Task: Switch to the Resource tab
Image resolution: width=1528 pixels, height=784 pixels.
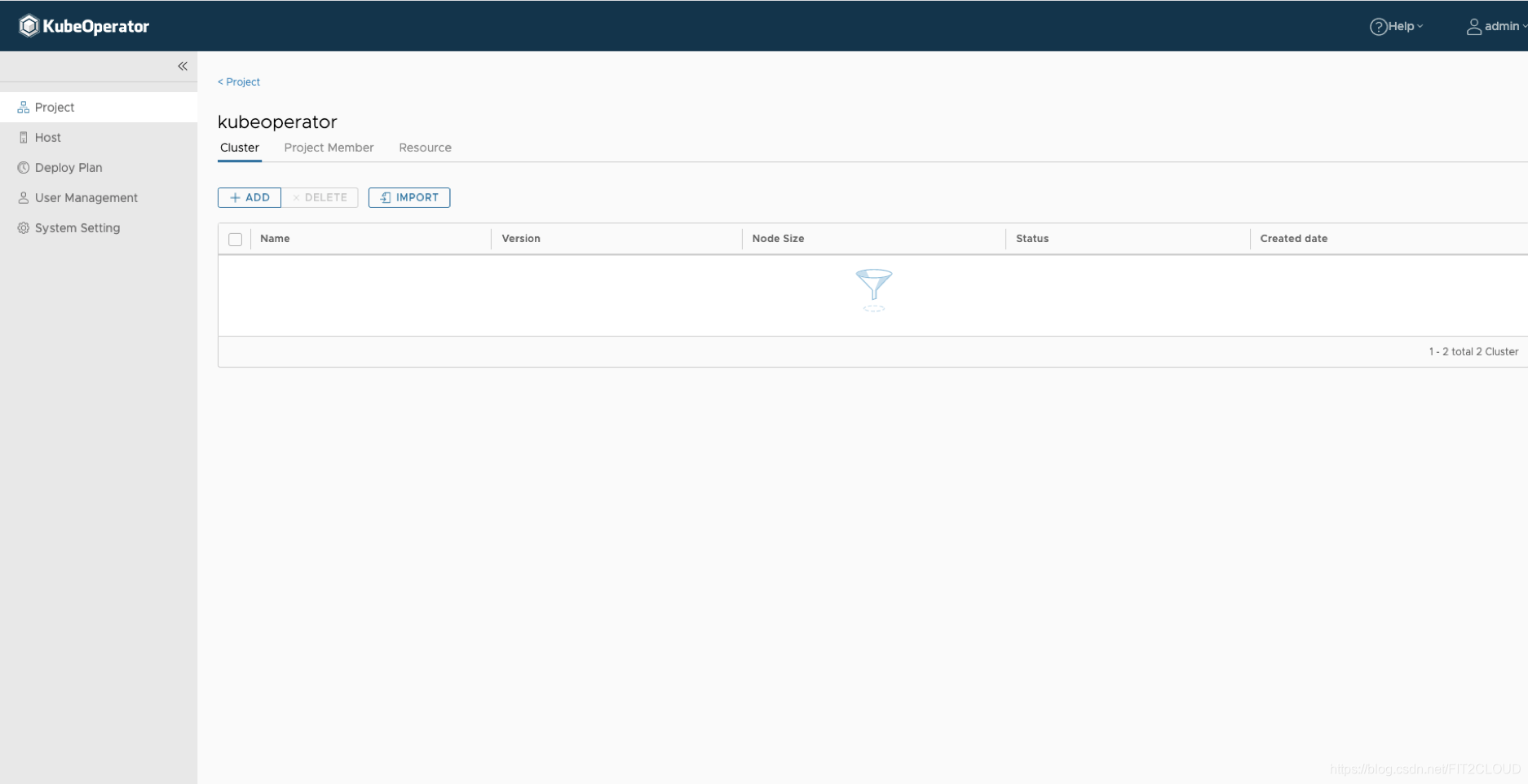Action: (425, 148)
